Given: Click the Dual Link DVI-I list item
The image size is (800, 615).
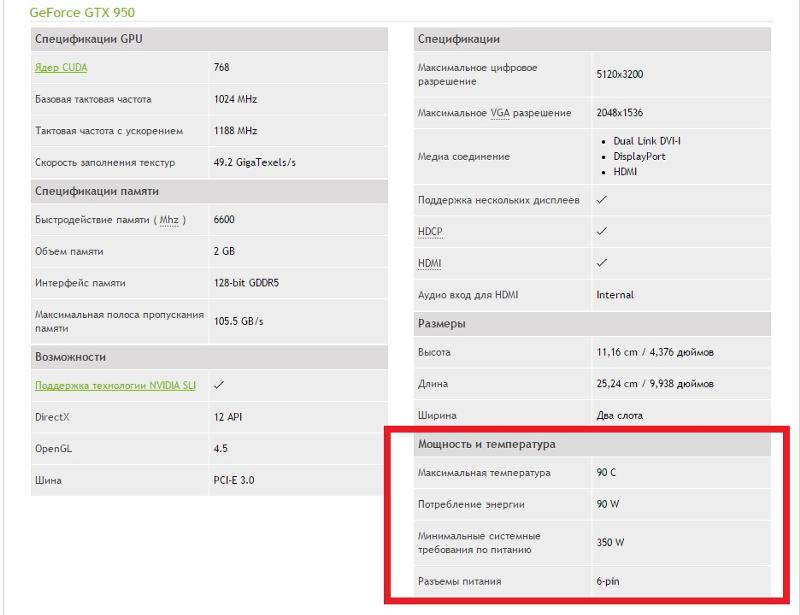Looking at the screenshot, I should point(646,141).
